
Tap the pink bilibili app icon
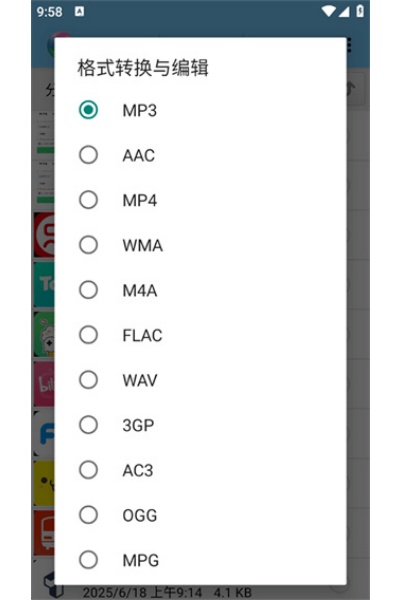tap(44, 384)
